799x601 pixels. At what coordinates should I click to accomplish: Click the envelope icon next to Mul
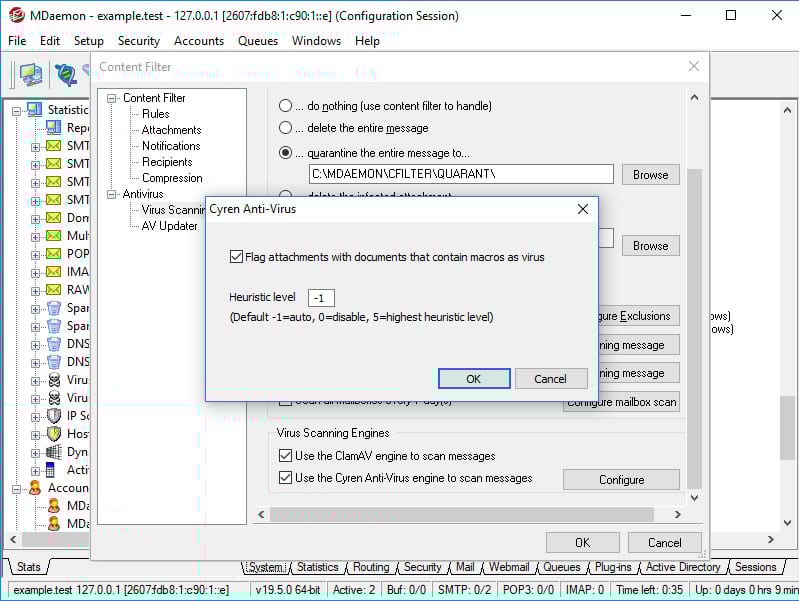(x=54, y=236)
